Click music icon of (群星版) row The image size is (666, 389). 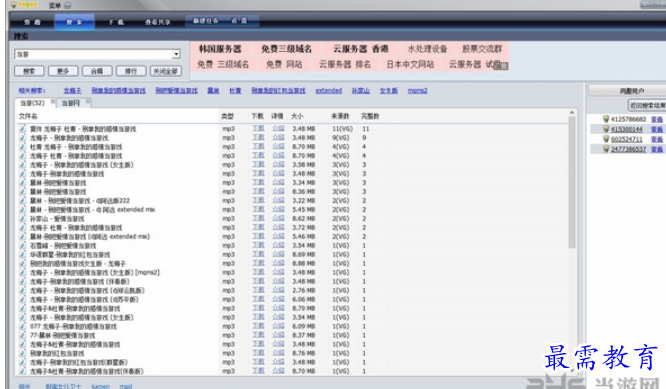coord(23,362)
